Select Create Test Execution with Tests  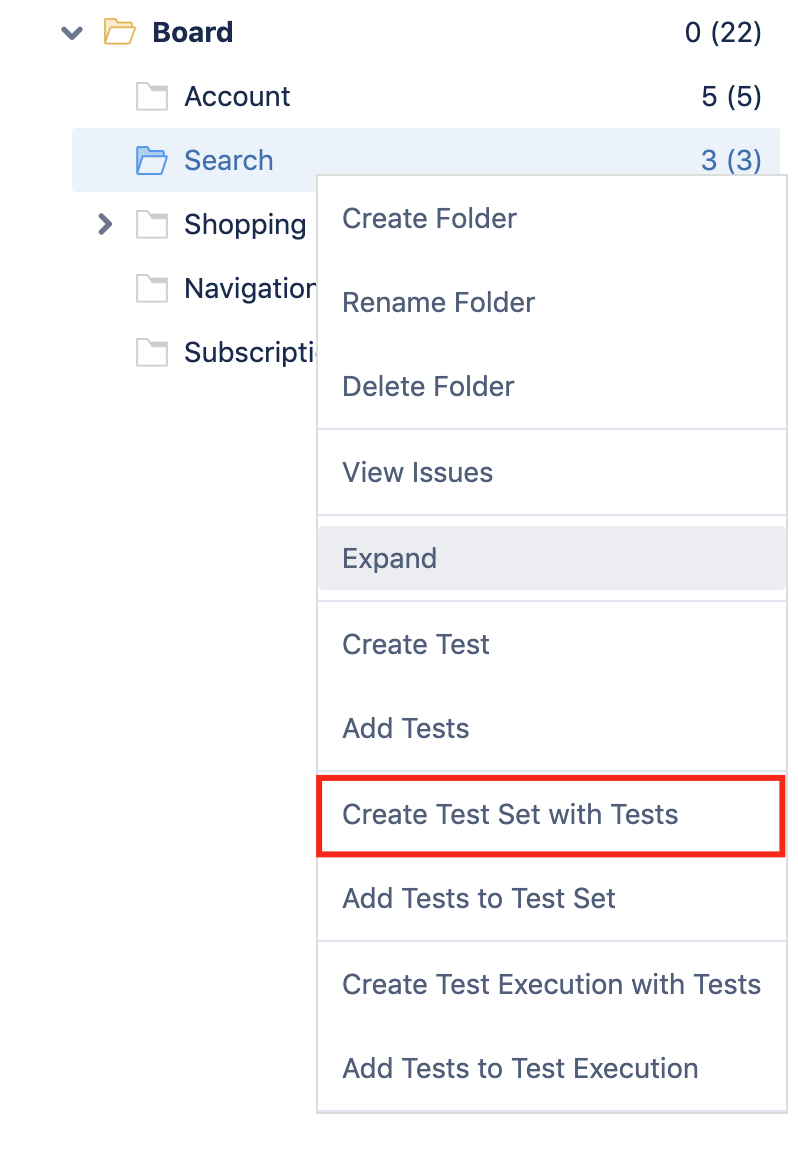(x=551, y=984)
